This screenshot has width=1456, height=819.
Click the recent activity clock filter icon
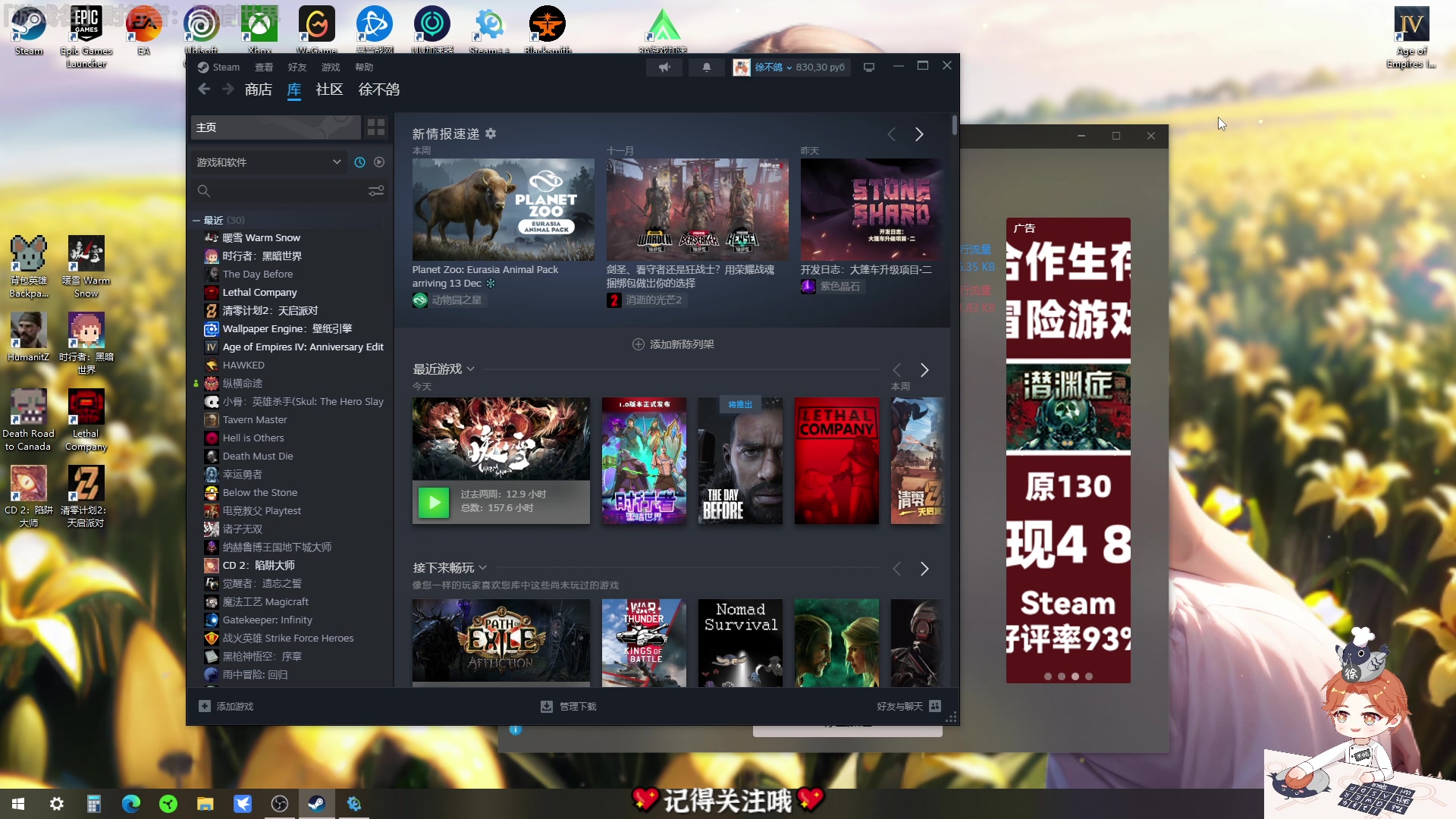click(x=359, y=162)
